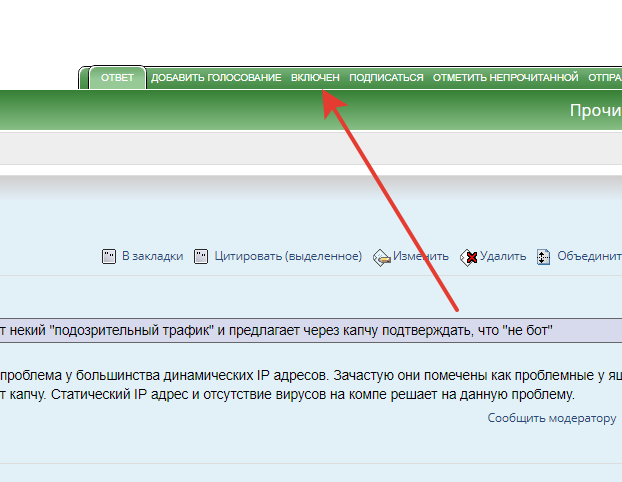The image size is (622, 482).
Task: Click «ОТМЕТИТЬ НЕПРОЧИТАННОЙ» to mark unread
Action: click(505, 78)
